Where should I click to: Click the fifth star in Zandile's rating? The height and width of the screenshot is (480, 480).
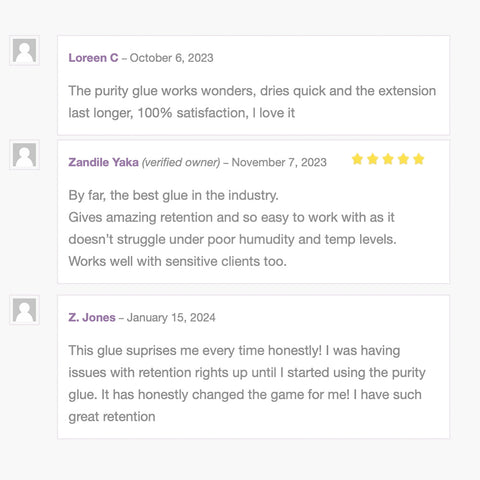click(x=418, y=159)
